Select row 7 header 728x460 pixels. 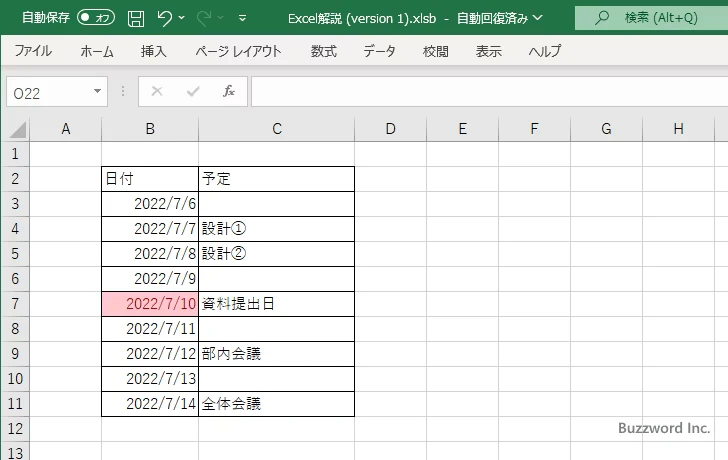(x=15, y=304)
